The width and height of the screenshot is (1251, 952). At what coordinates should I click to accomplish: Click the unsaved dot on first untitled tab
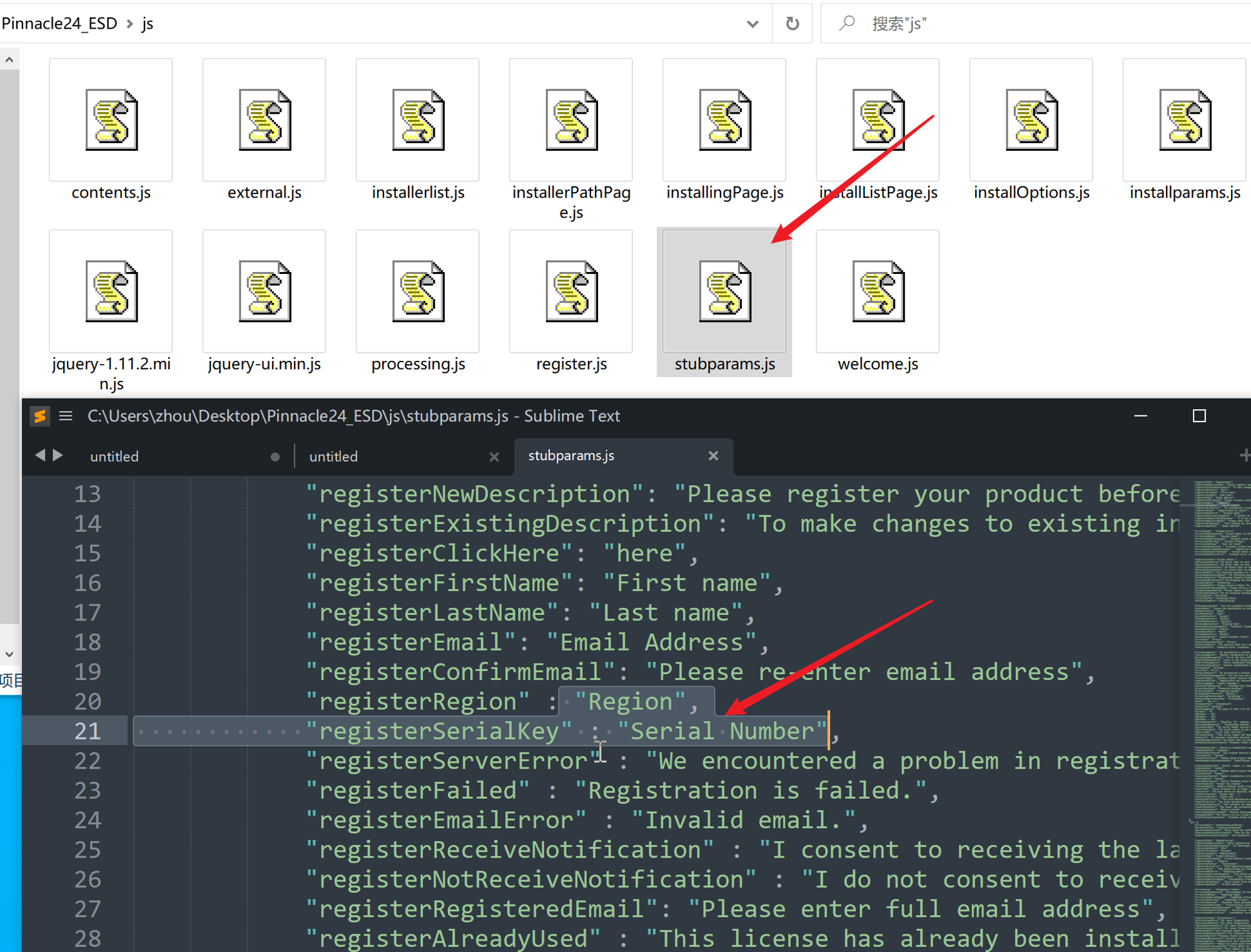pyautogui.click(x=275, y=457)
